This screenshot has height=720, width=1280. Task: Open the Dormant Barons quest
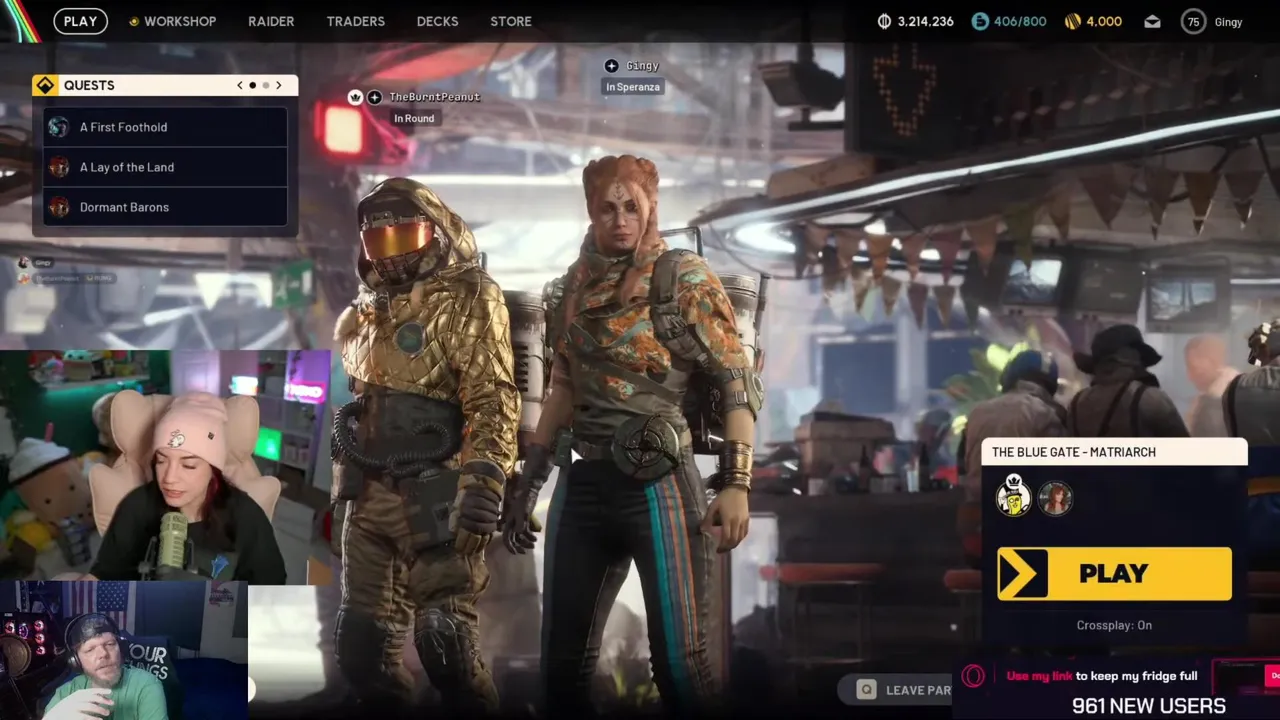(165, 207)
